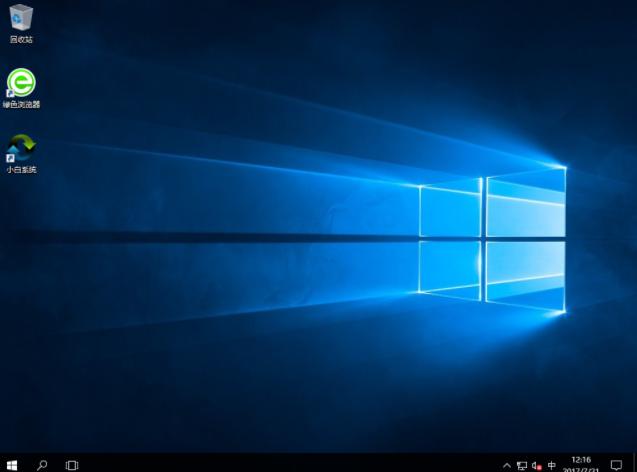This screenshot has width=637, height=472.
Task: Show hidden system tray icons
Action: tap(507, 466)
